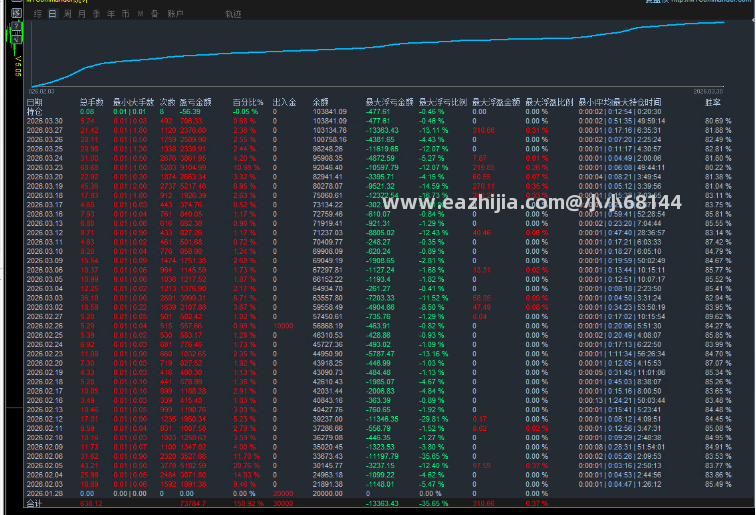Click the 盈亏金额 column header
Screen dimensions: 756x515
tap(195, 102)
